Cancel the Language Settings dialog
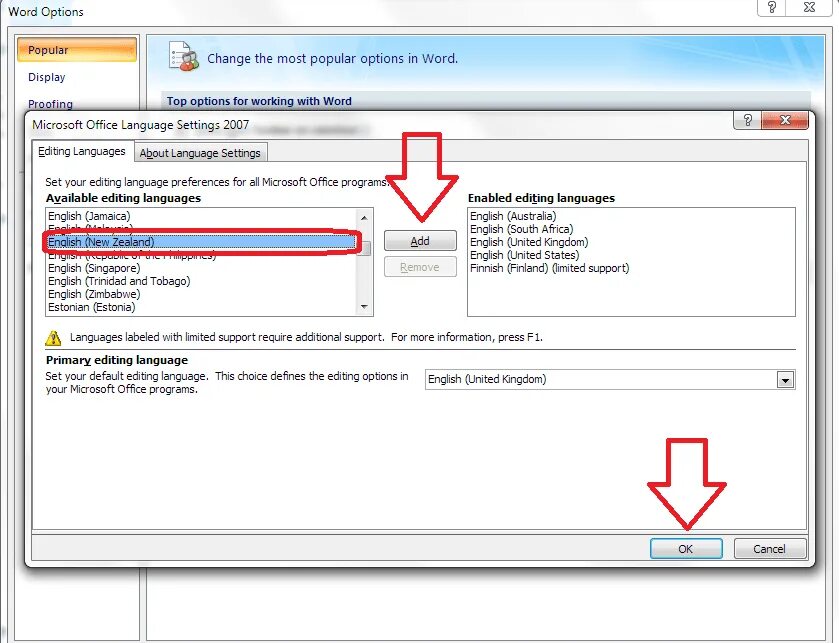This screenshot has height=643, width=839. pyautogui.click(x=769, y=549)
